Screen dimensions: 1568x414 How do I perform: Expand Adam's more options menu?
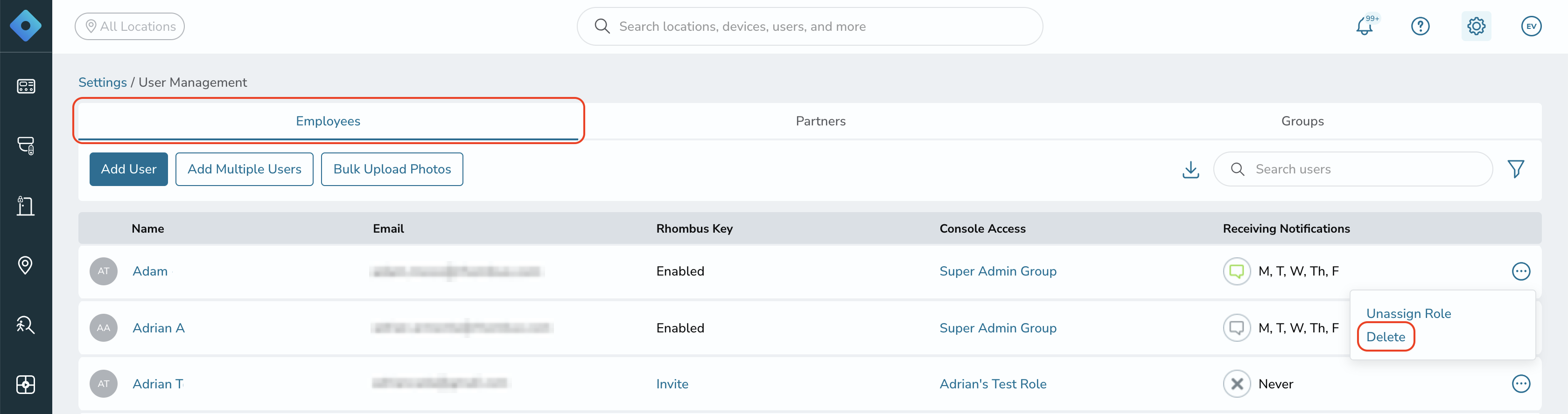[1520, 271]
